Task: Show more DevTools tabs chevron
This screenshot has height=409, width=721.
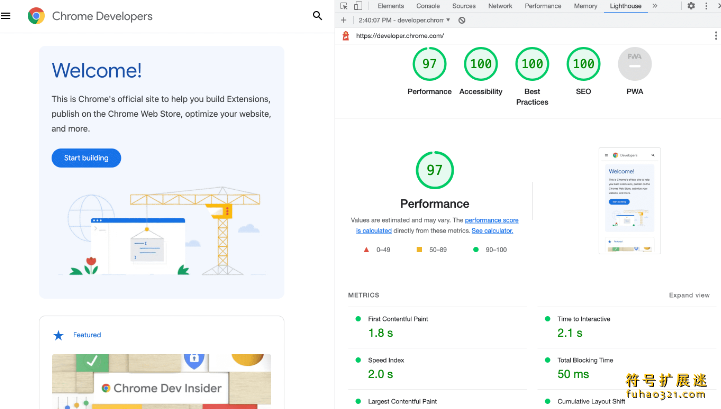Action: pyautogui.click(x=655, y=6)
